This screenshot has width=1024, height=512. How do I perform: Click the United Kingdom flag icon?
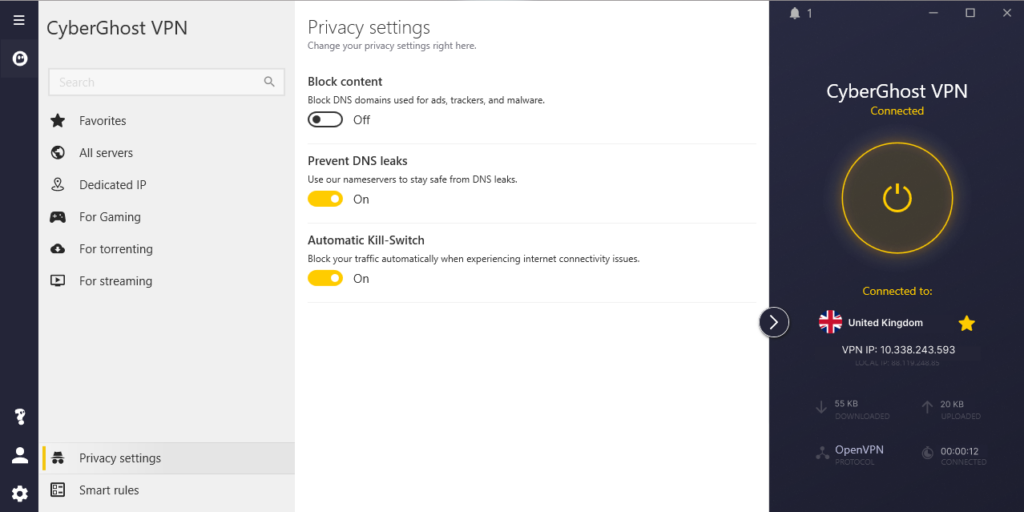[830, 322]
